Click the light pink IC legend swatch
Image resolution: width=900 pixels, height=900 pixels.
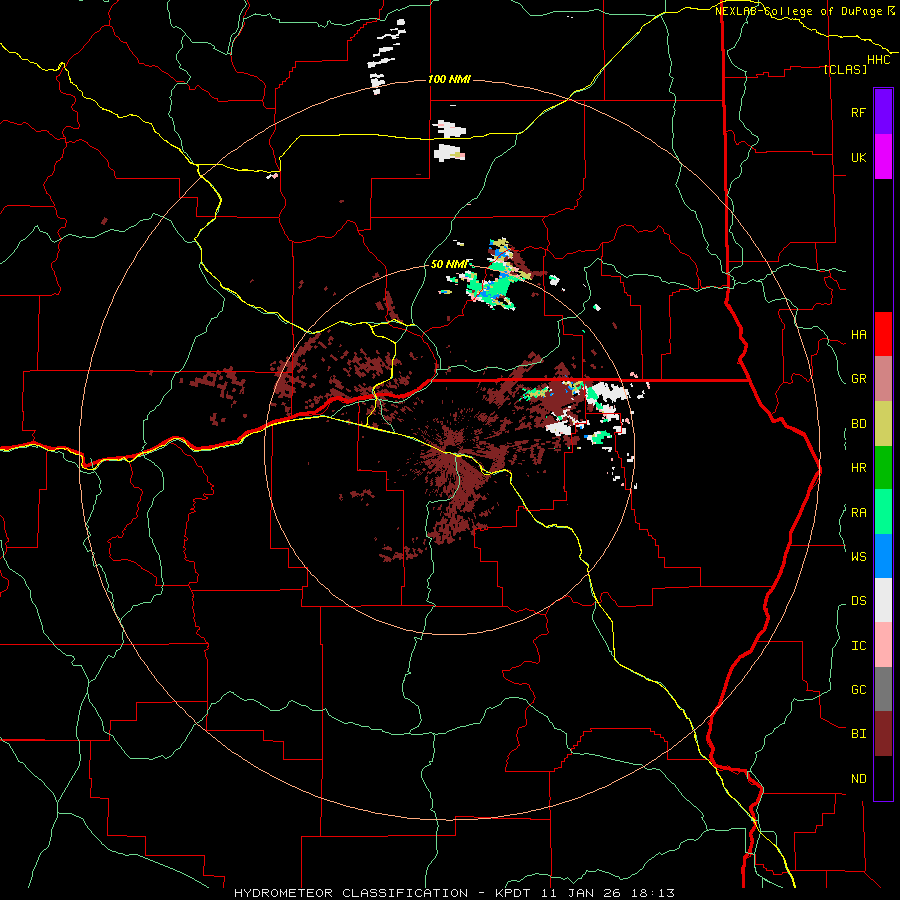tap(883, 645)
